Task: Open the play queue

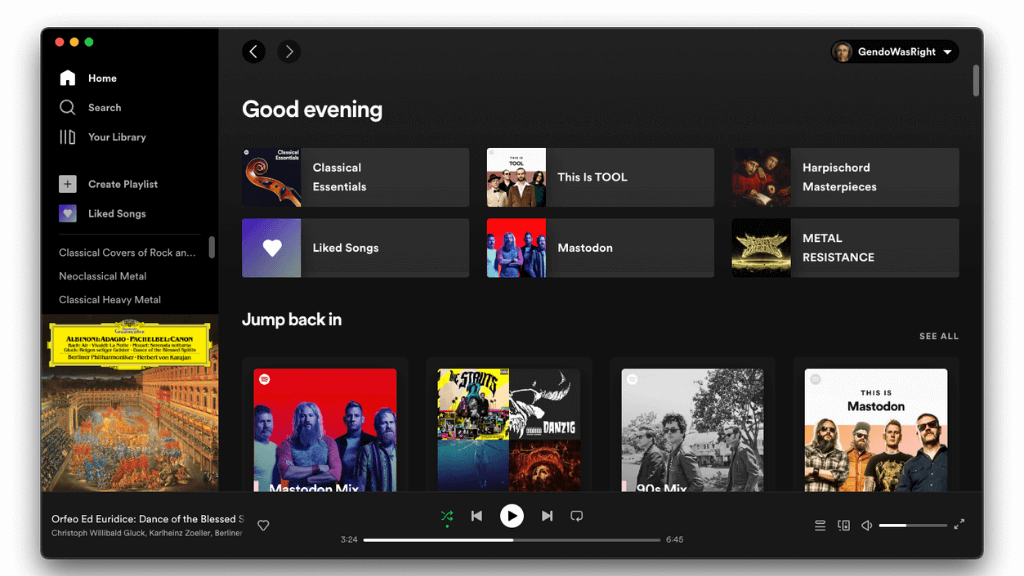Action: [x=820, y=525]
